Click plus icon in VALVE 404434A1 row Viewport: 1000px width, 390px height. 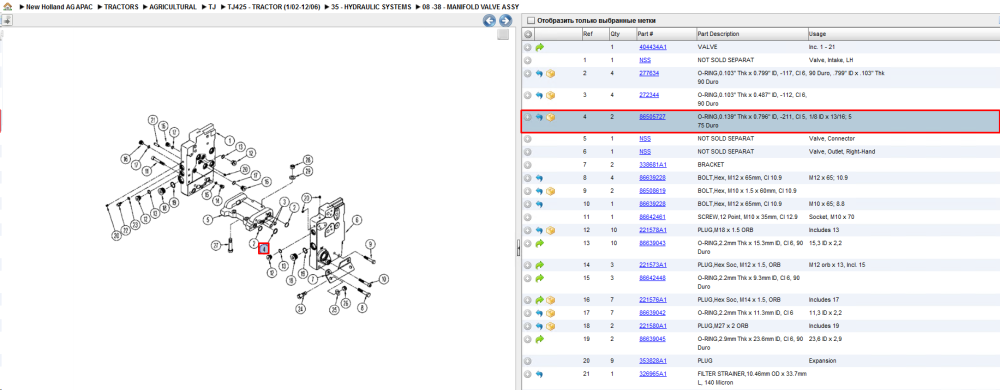527,47
